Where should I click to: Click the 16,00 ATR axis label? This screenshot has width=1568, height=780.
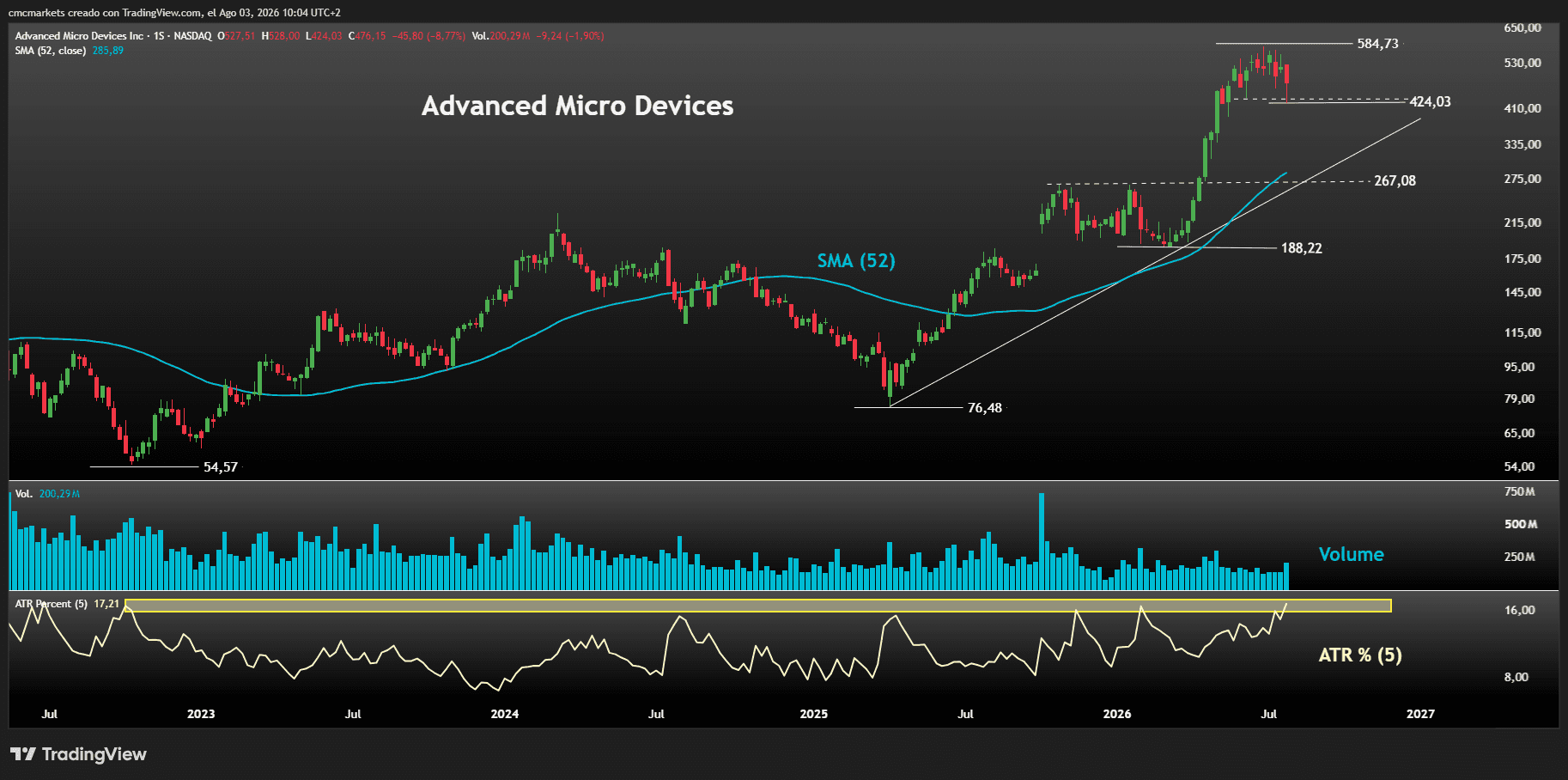pos(1520,611)
